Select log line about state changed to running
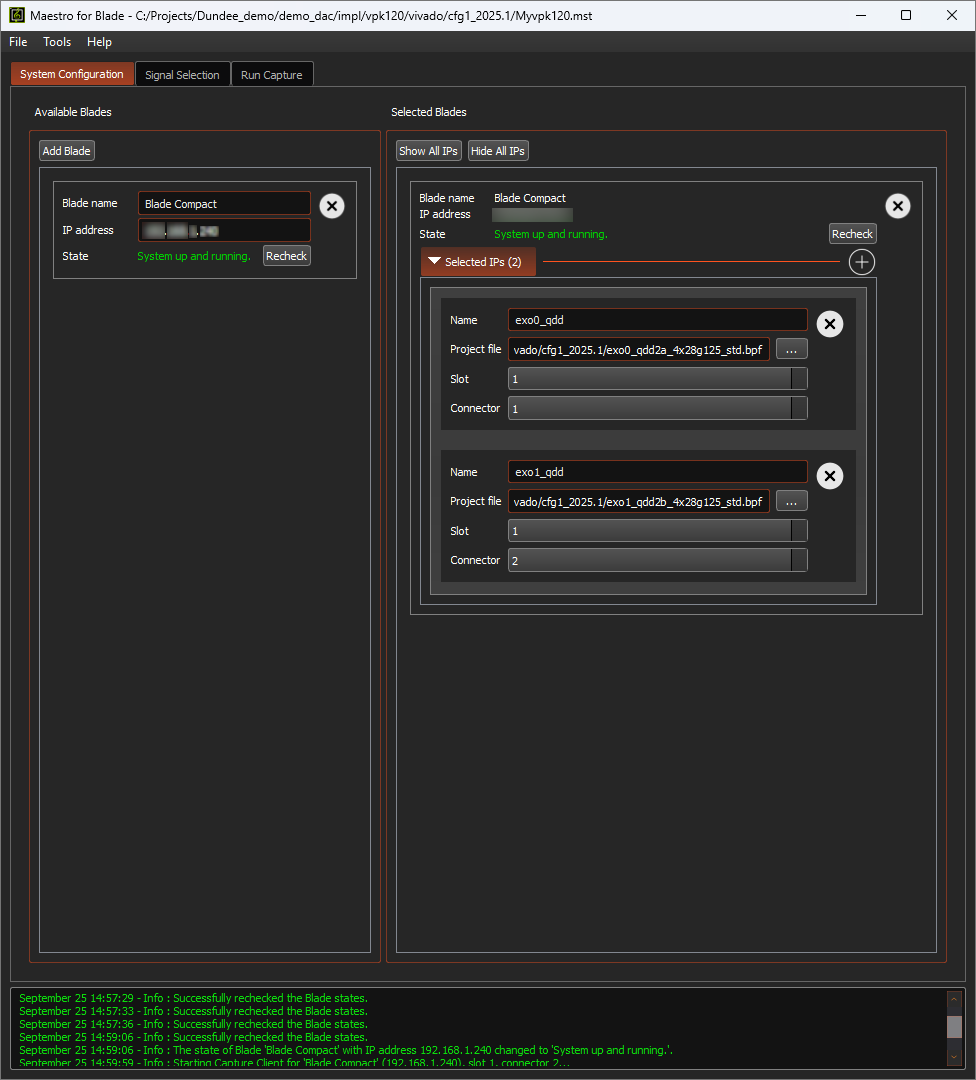976x1080 pixels. 346,1050
